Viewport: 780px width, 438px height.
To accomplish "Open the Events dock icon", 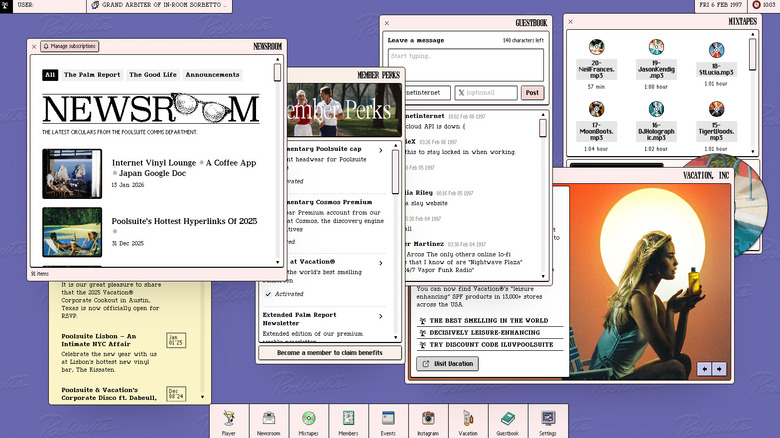I will pyautogui.click(x=388, y=422).
